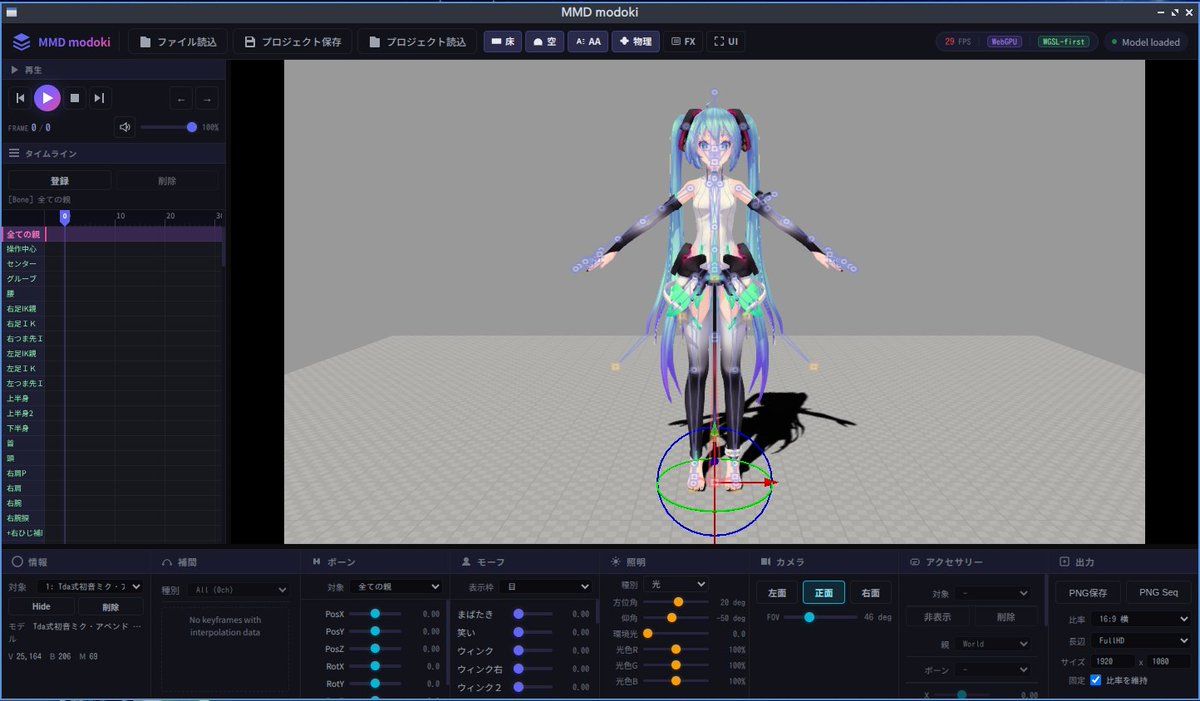Toggle the 比率を維持 checkbox

[1096, 680]
